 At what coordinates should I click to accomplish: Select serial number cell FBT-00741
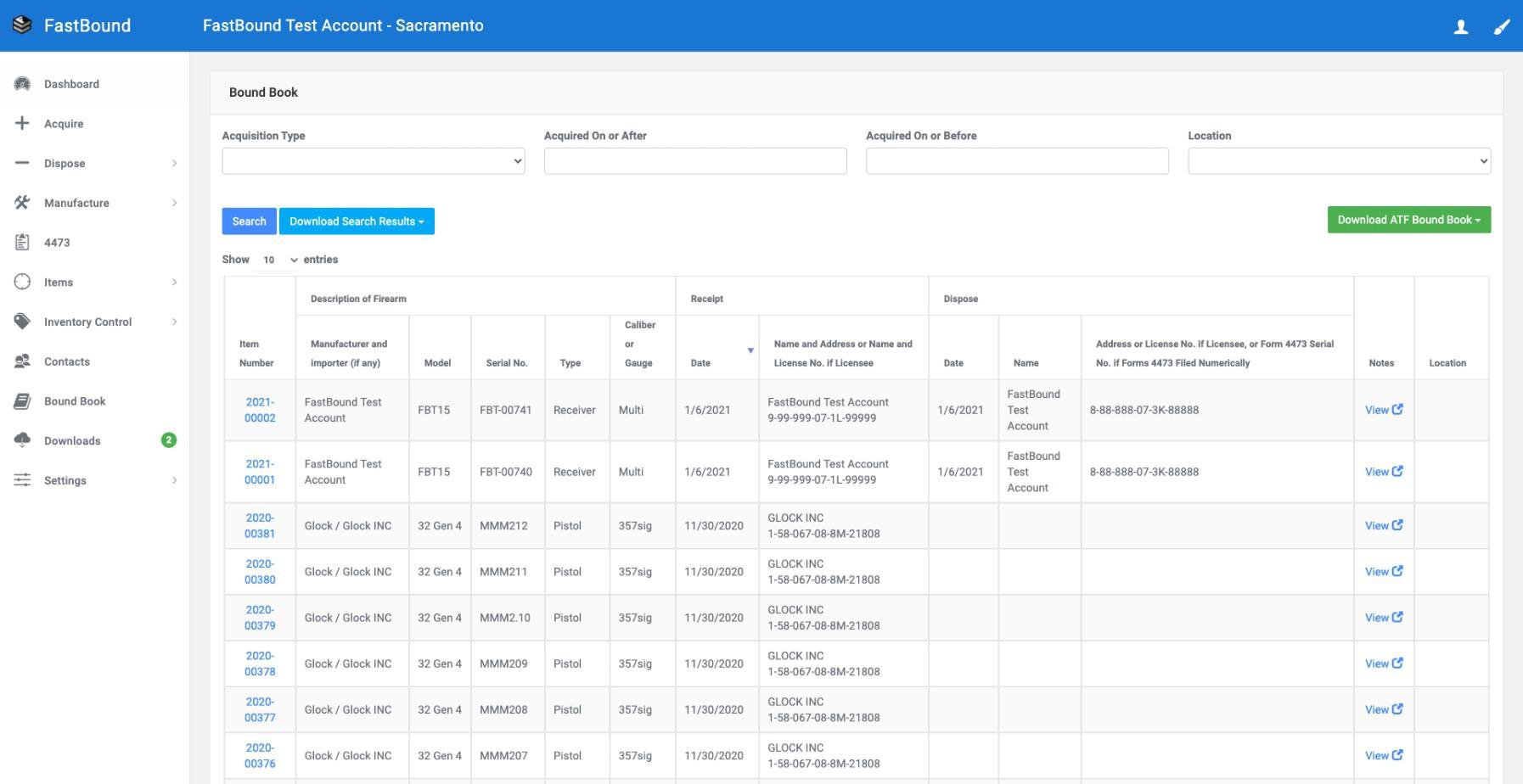click(x=506, y=410)
